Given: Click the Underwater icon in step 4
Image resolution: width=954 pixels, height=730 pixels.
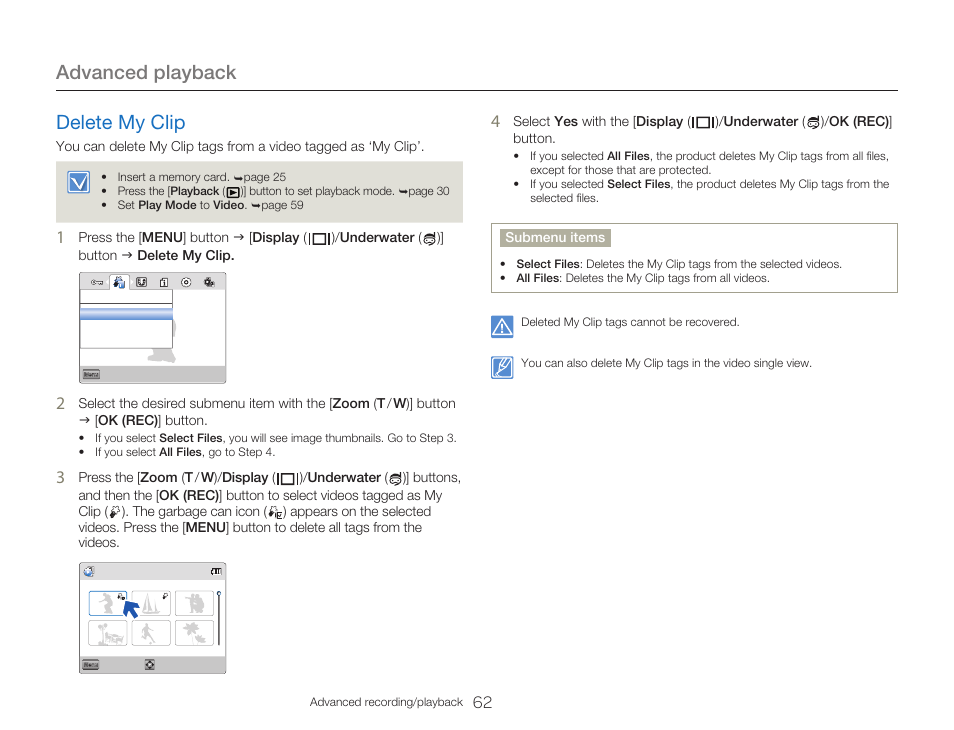Looking at the screenshot, I should tap(813, 122).
